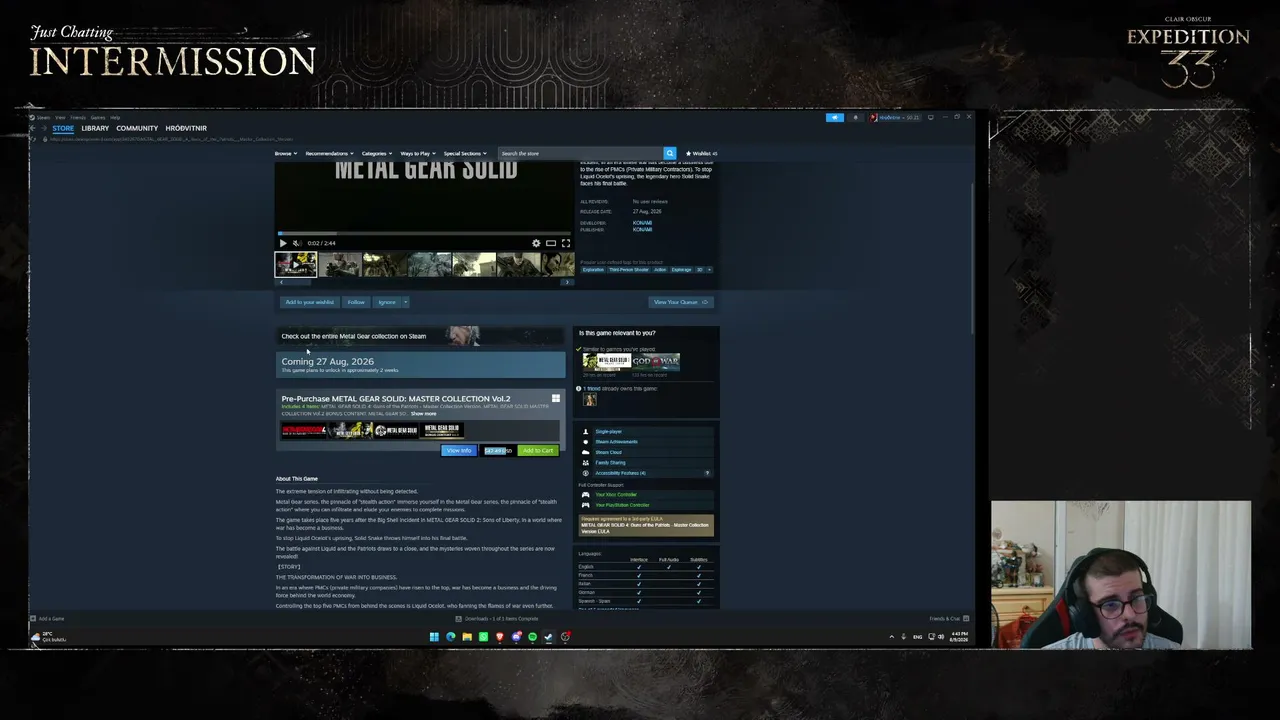Click the green Add to Cart button
Viewport: 1280px width, 720px height.
pos(538,451)
